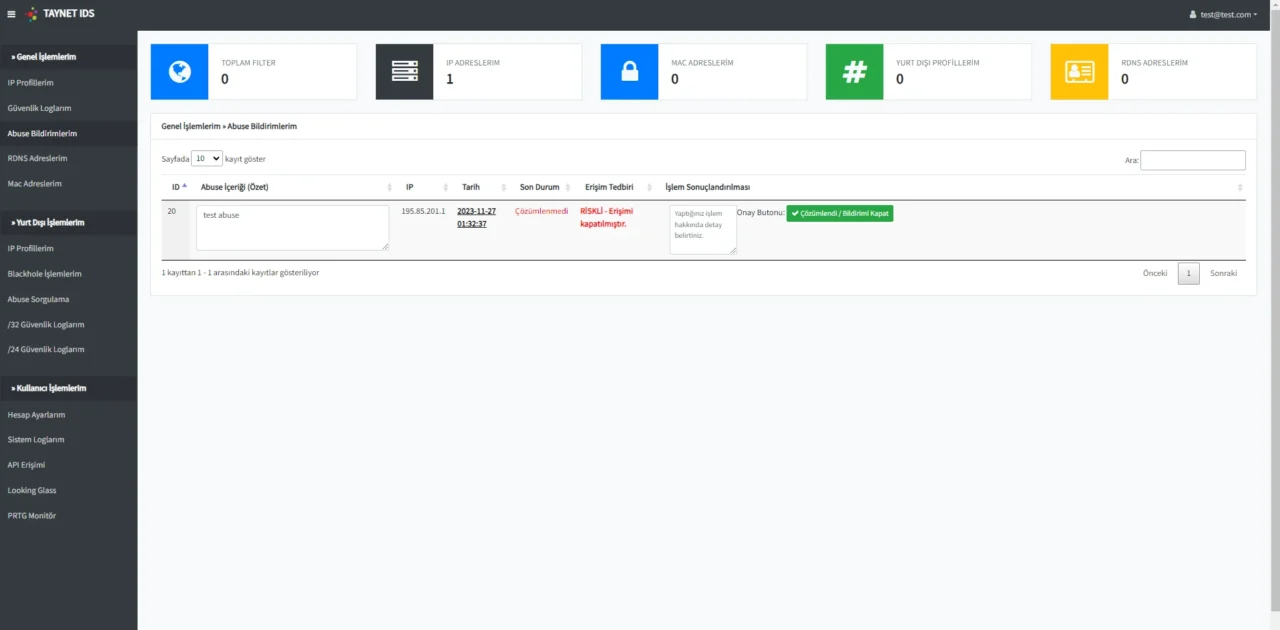Sort by İşlem Sonuçlandırılması column

pos(951,187)
